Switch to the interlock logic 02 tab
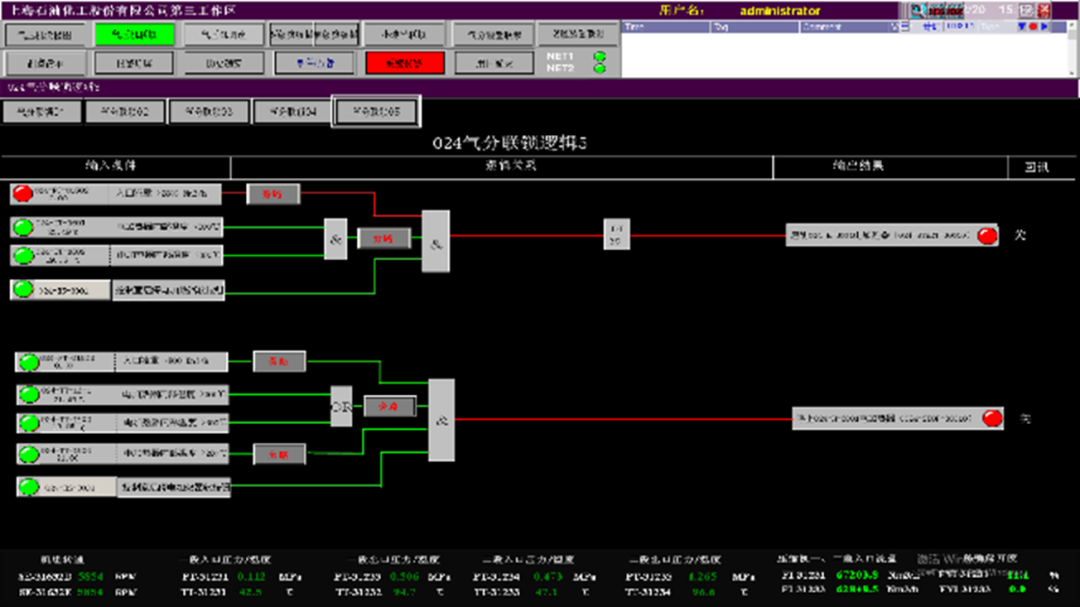Viewport: 1080px width, 607px height. click(125, 112)
